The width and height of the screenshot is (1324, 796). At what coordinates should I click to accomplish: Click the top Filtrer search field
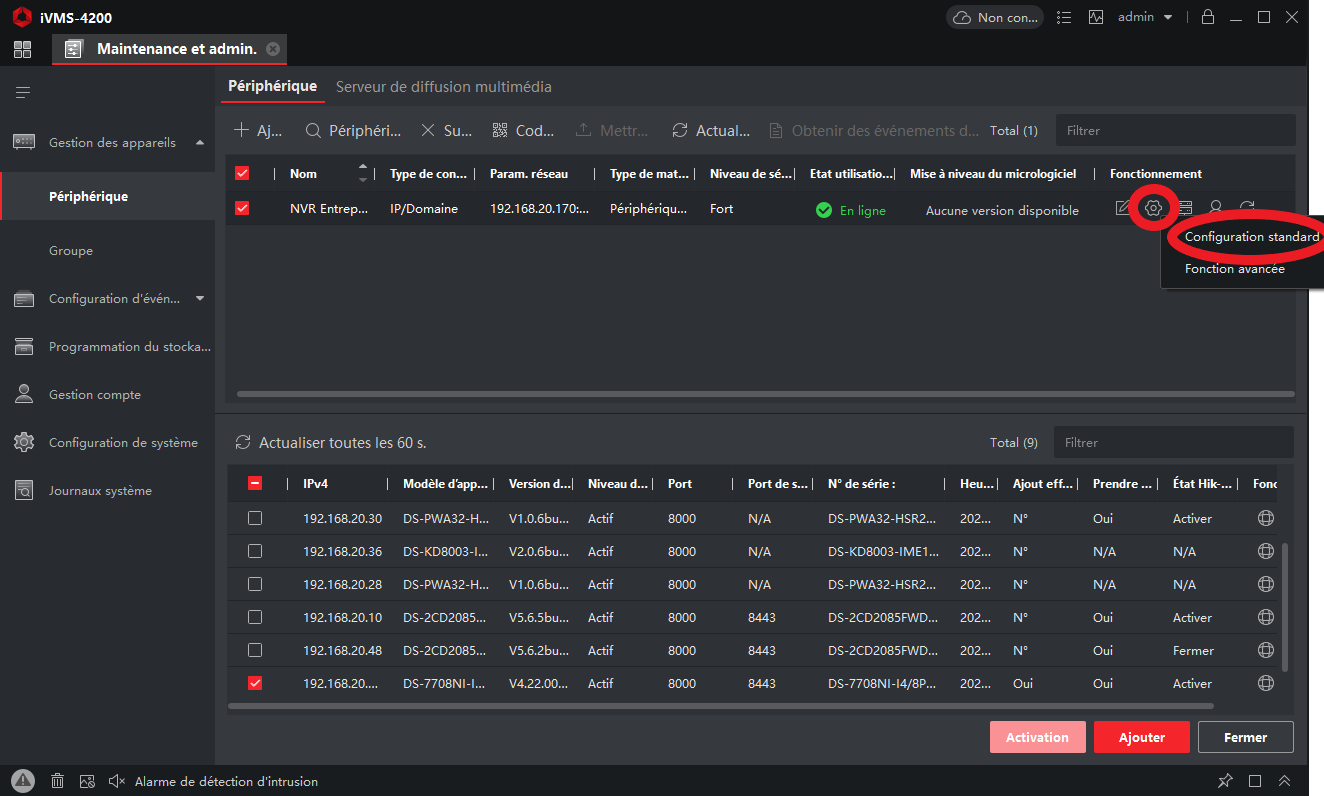point(1174,130)
